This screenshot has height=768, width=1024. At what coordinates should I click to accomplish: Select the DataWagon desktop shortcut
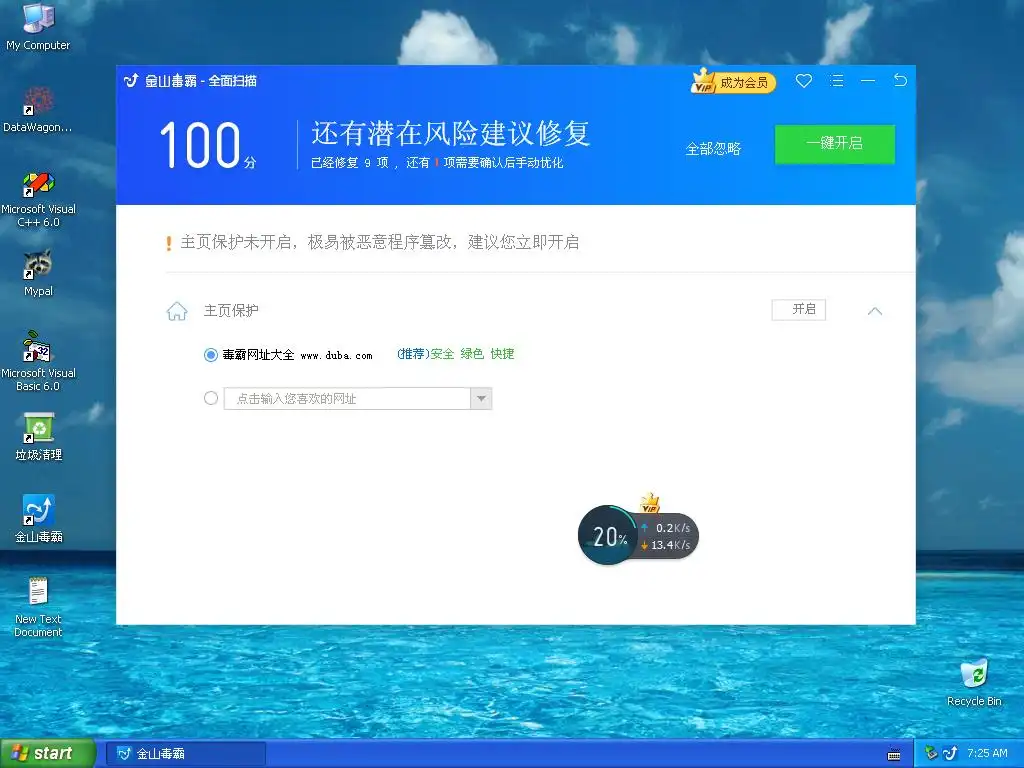point(38,110)
